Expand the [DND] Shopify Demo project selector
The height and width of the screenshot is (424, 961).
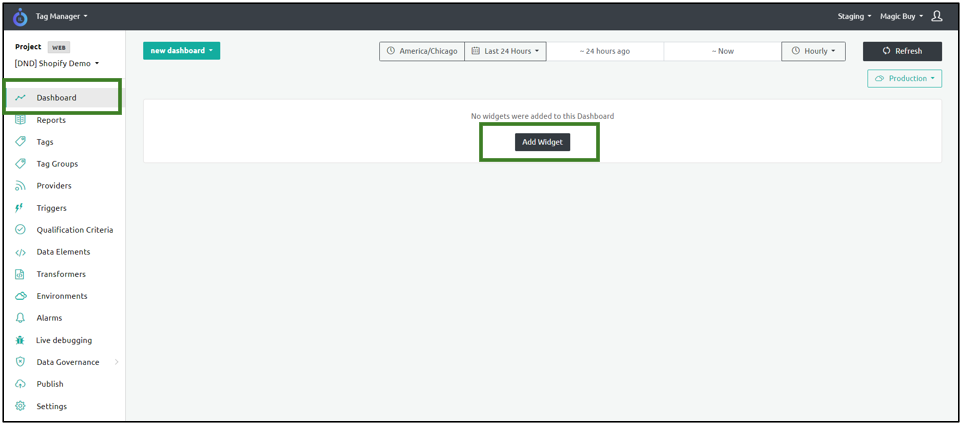57,64
